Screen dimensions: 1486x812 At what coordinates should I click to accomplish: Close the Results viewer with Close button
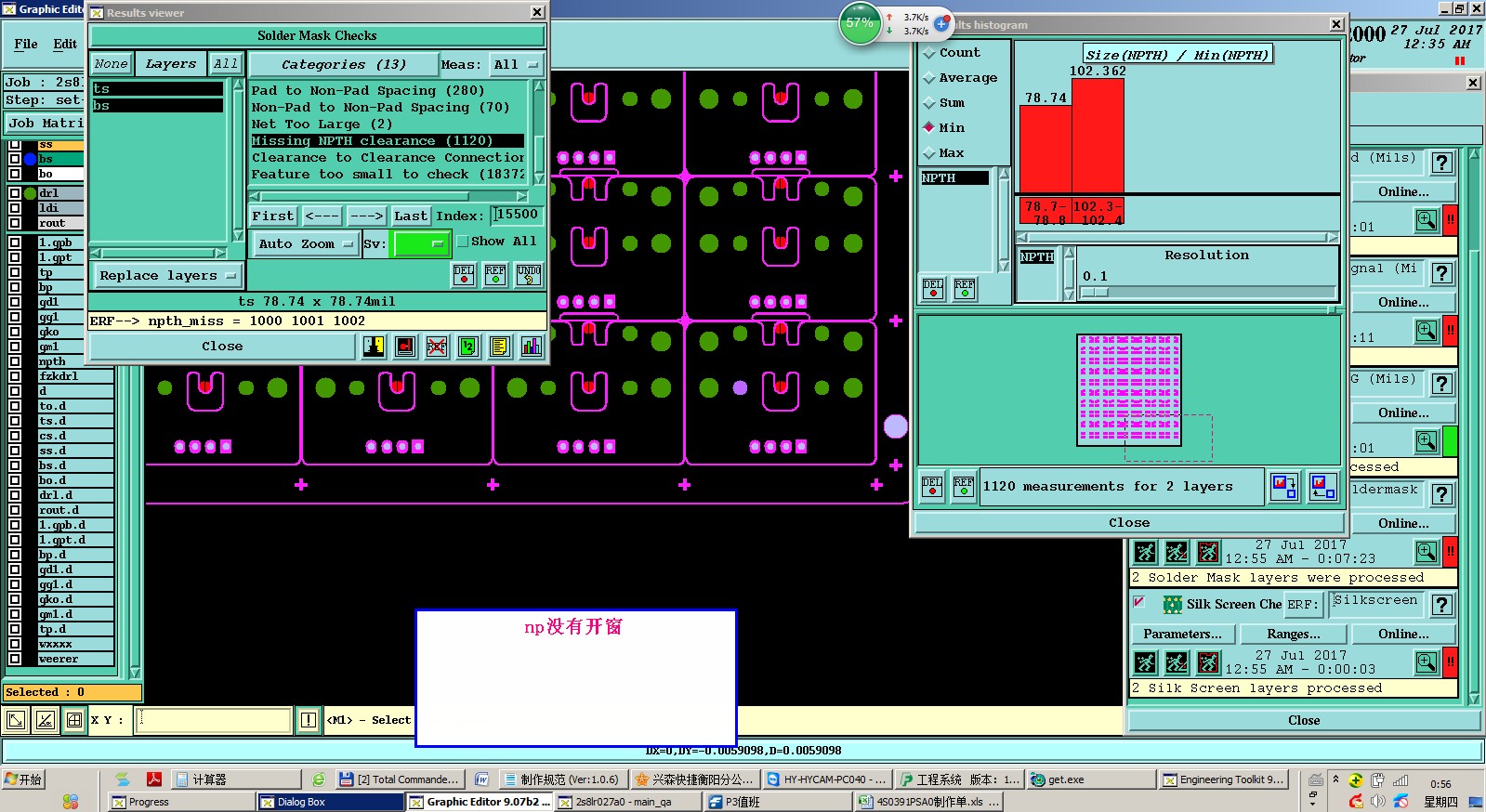(x=223, y=347)
